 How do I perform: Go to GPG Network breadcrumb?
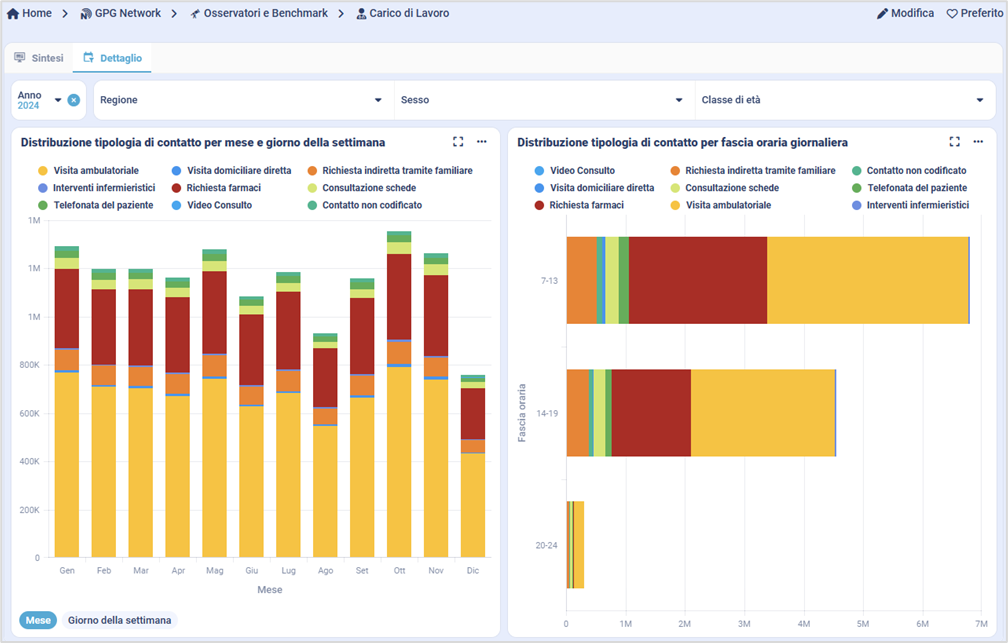(x=127, y=14)
